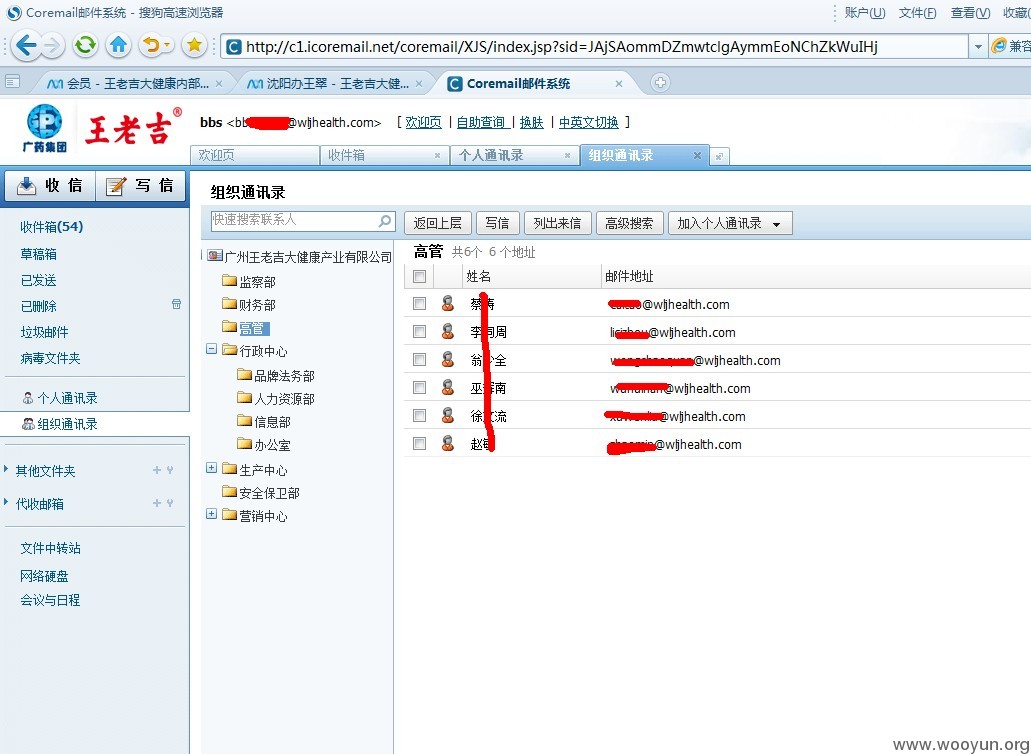Viewport: 1031px width, 754px height.
Task: Check the box in the 巫海南 row
Action: coord(419,388)
